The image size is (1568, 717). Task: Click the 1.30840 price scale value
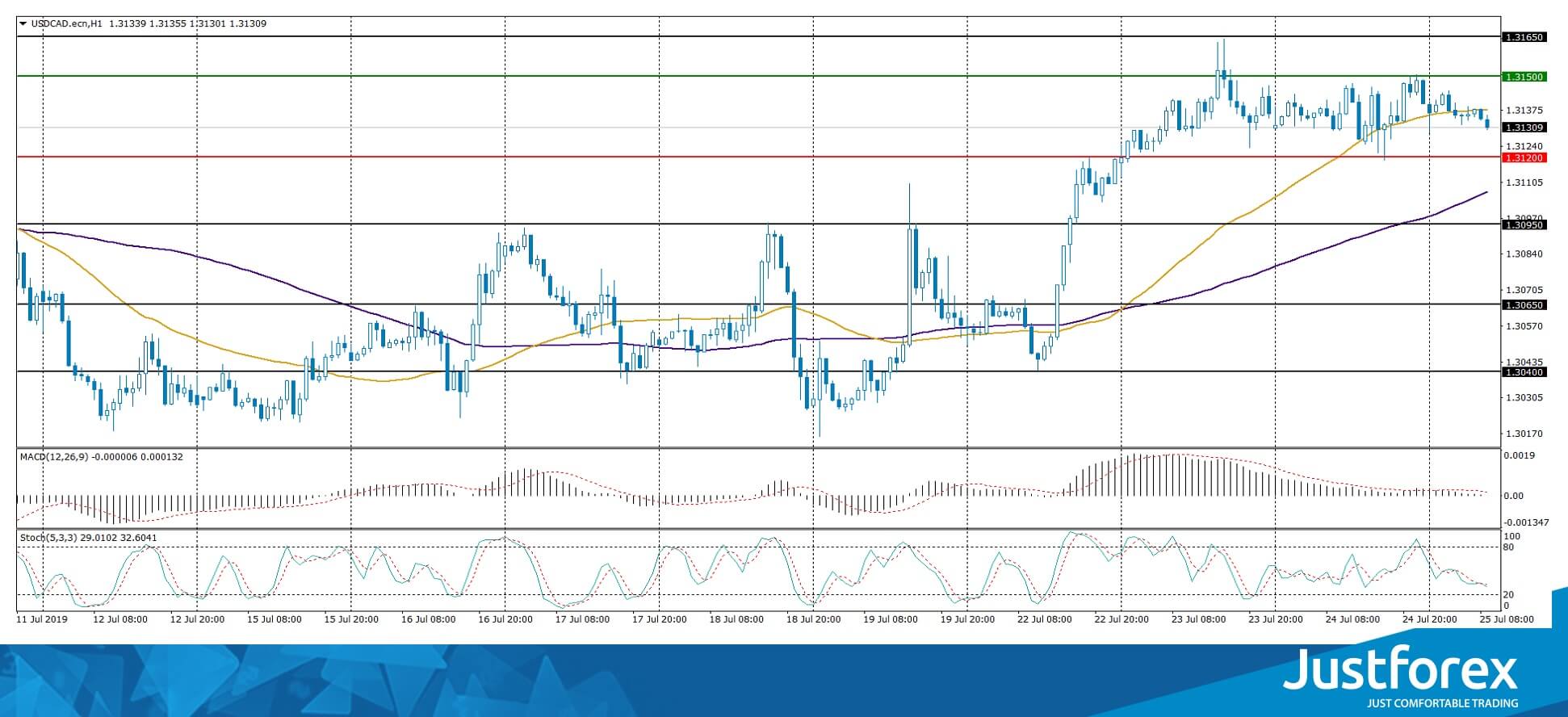[1524, 254]
